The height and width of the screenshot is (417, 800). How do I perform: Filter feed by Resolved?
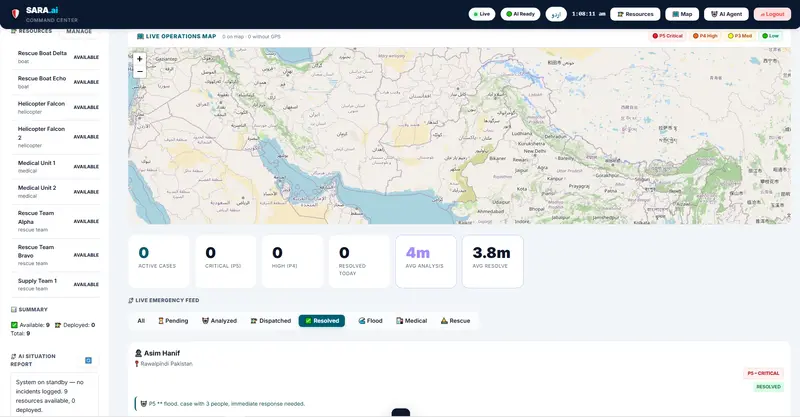tap(322, 321)
